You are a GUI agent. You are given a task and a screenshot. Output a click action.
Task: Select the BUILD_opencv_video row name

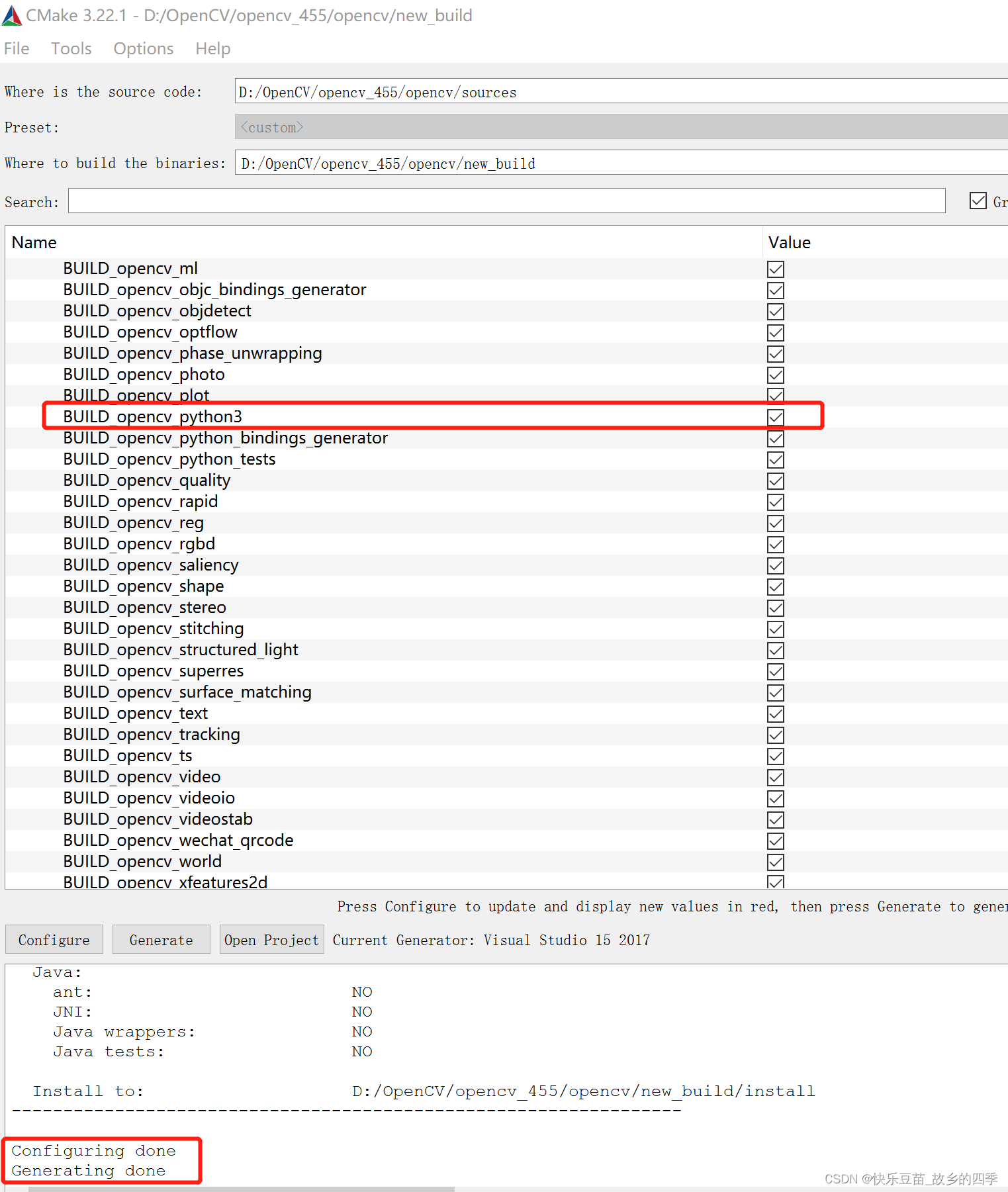[142, 777]
